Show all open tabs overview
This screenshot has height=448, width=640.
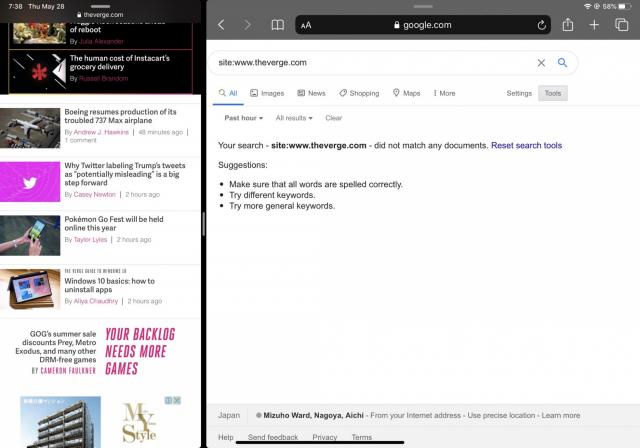click(x=621, y=25)
